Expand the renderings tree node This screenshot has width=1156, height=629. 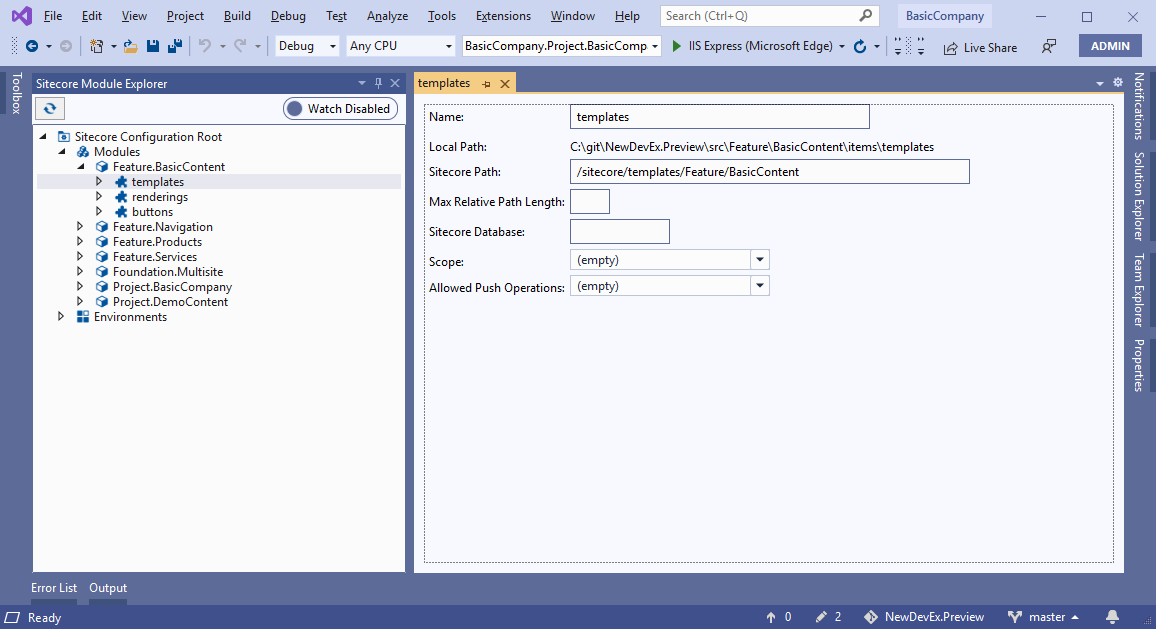tap(99, 197)
